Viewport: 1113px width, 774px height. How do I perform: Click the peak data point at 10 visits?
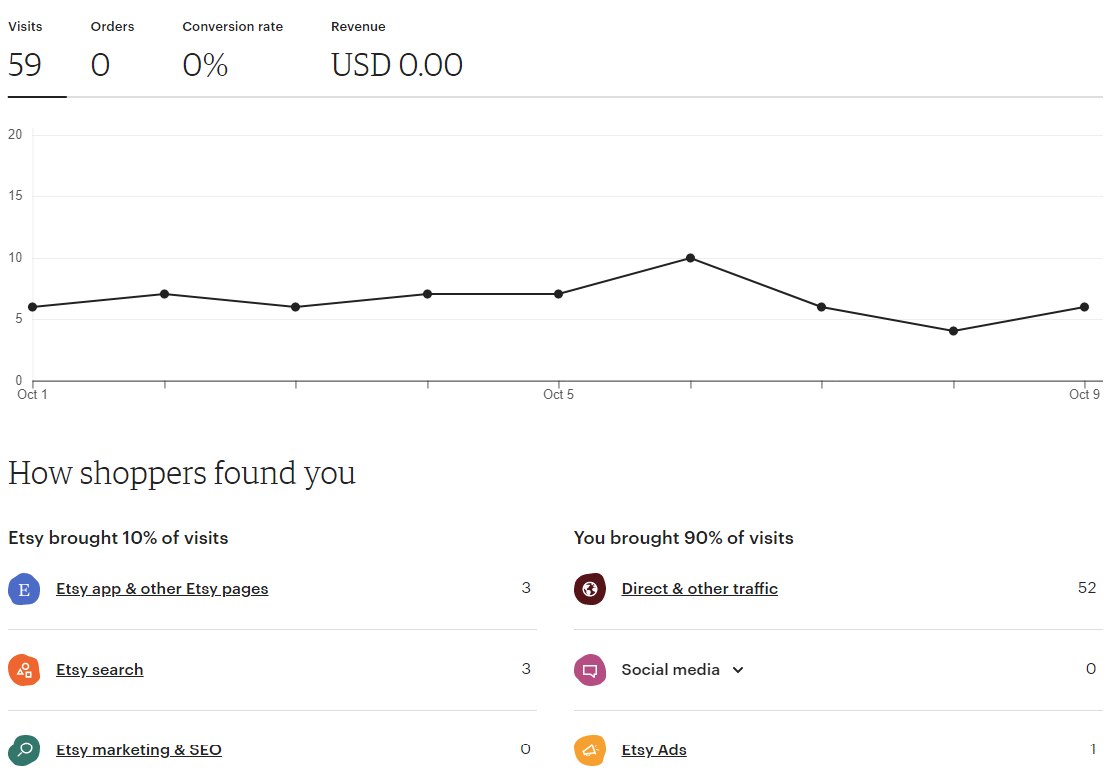coord(691,258)
